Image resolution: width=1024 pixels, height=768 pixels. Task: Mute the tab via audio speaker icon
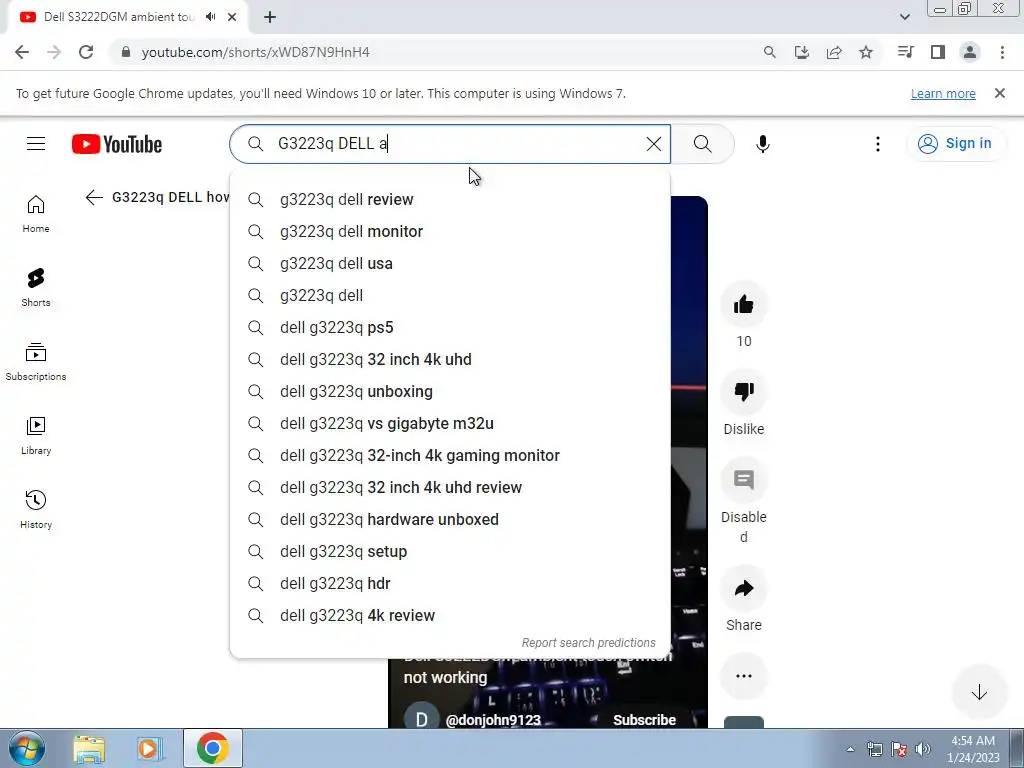tap(210, 17)
